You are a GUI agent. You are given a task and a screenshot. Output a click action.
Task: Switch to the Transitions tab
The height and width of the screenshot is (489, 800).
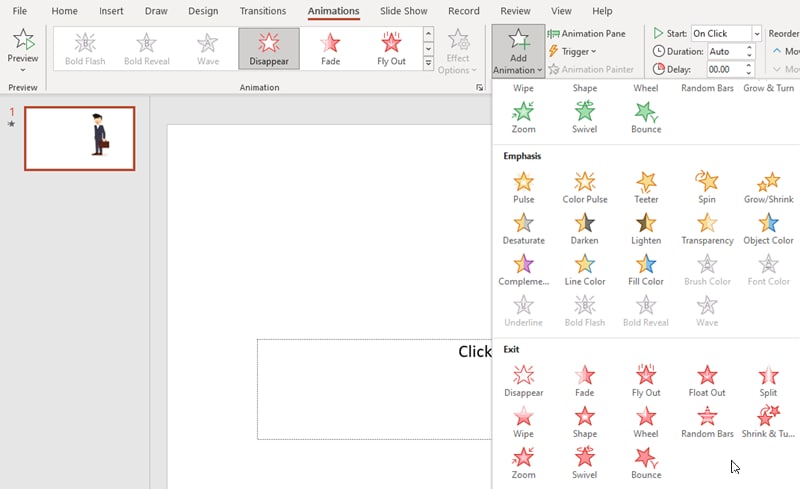[262, 11]
